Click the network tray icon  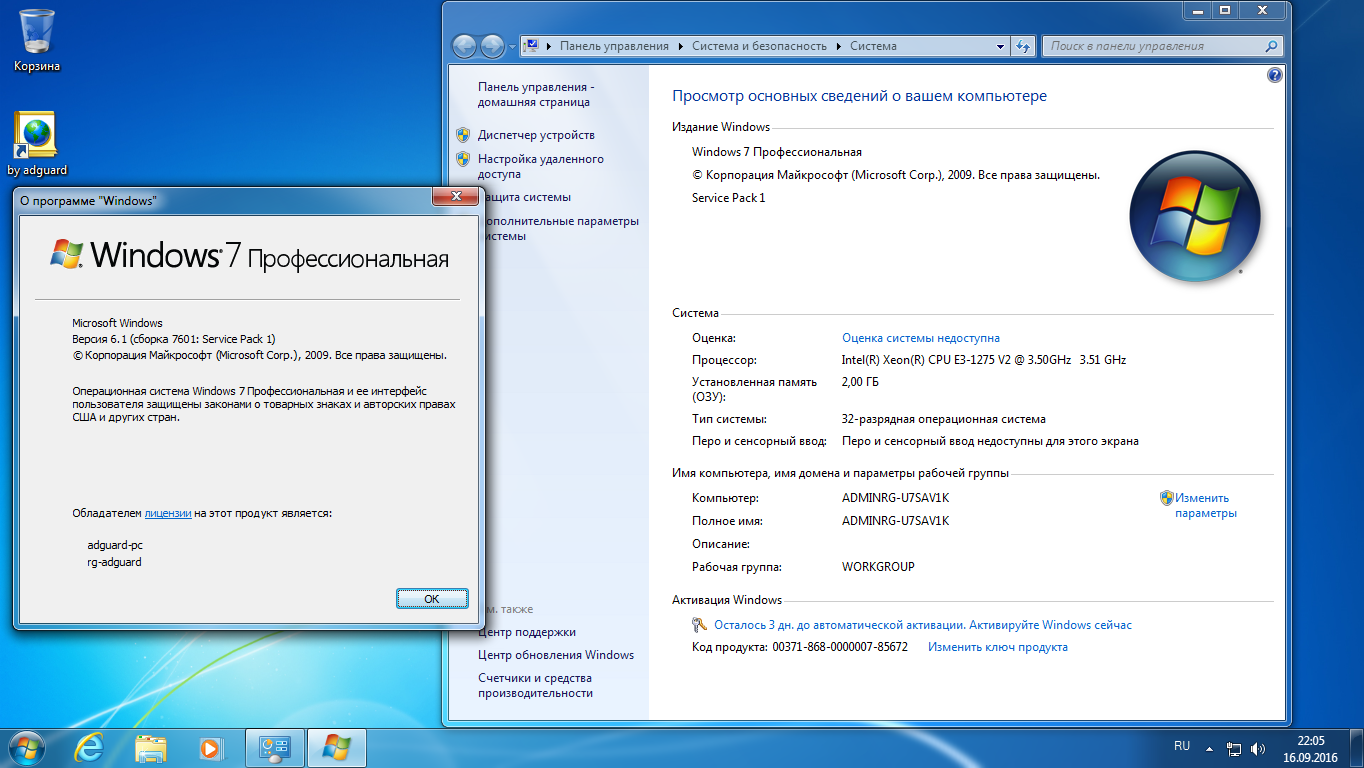coord(1234,747)
